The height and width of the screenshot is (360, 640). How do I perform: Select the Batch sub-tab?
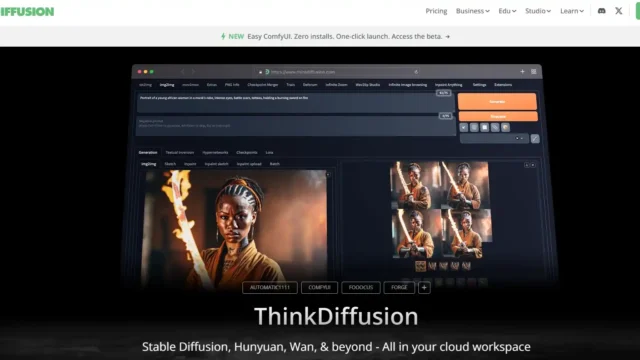[275, 164]
